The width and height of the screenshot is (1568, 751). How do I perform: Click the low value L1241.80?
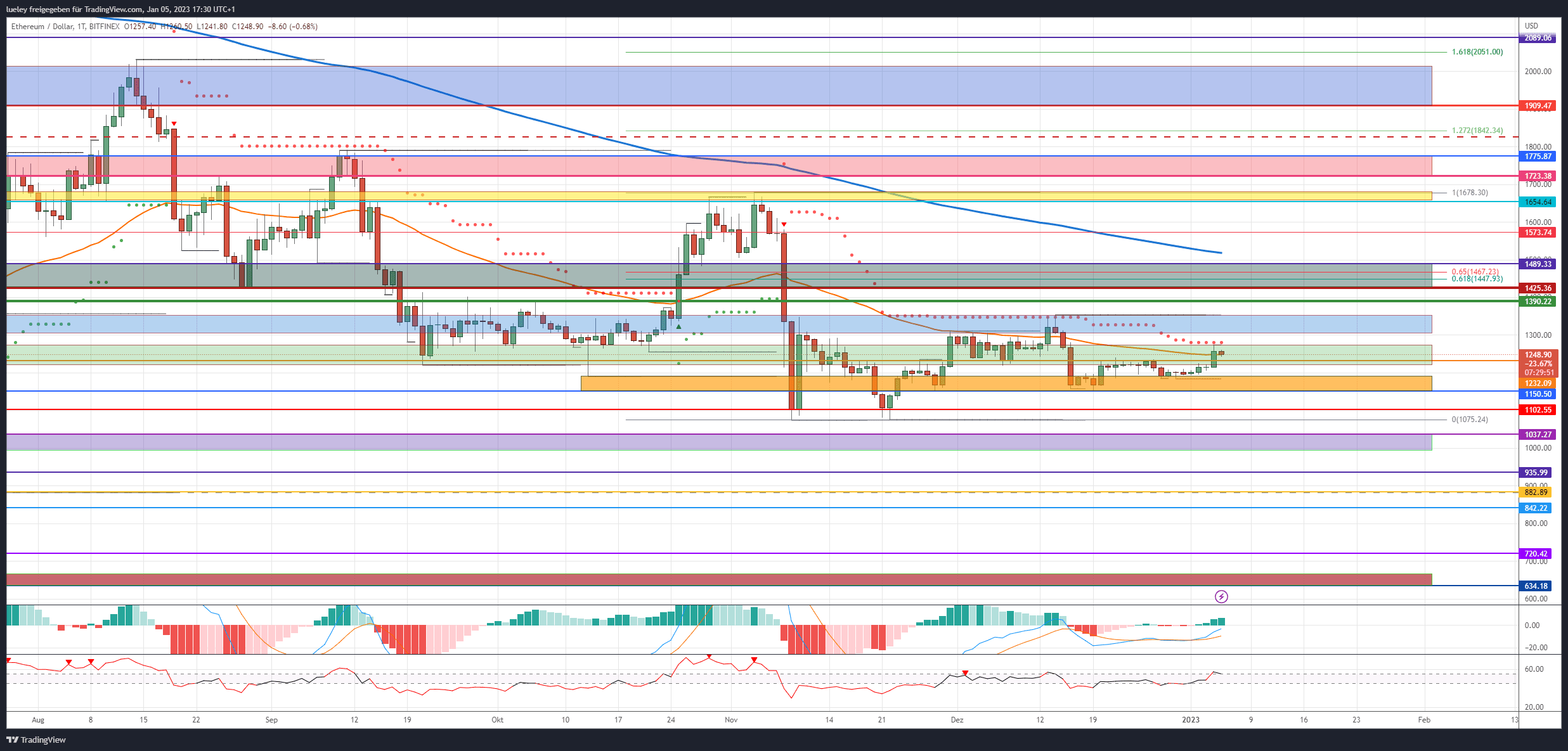point(212,27)
